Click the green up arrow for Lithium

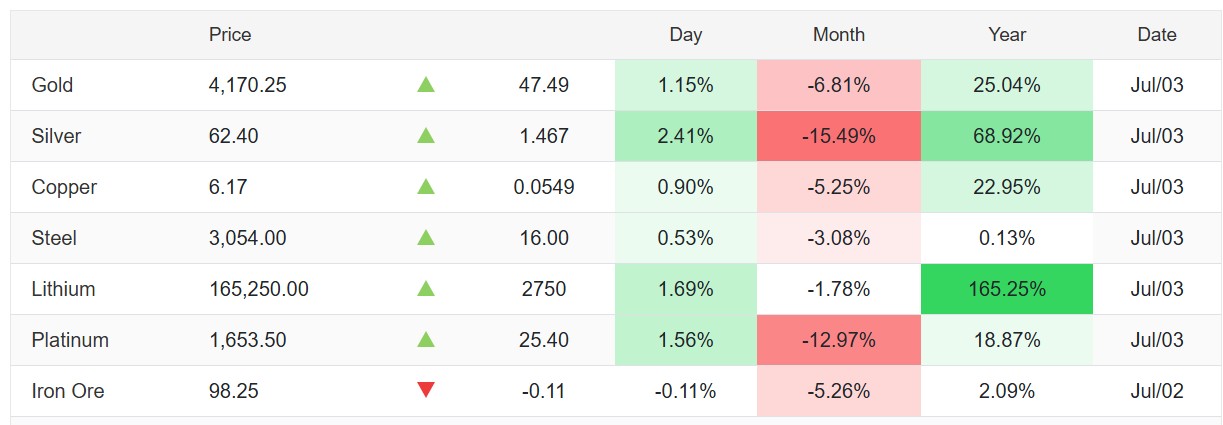pyautogui.click(x=426, y=289)
